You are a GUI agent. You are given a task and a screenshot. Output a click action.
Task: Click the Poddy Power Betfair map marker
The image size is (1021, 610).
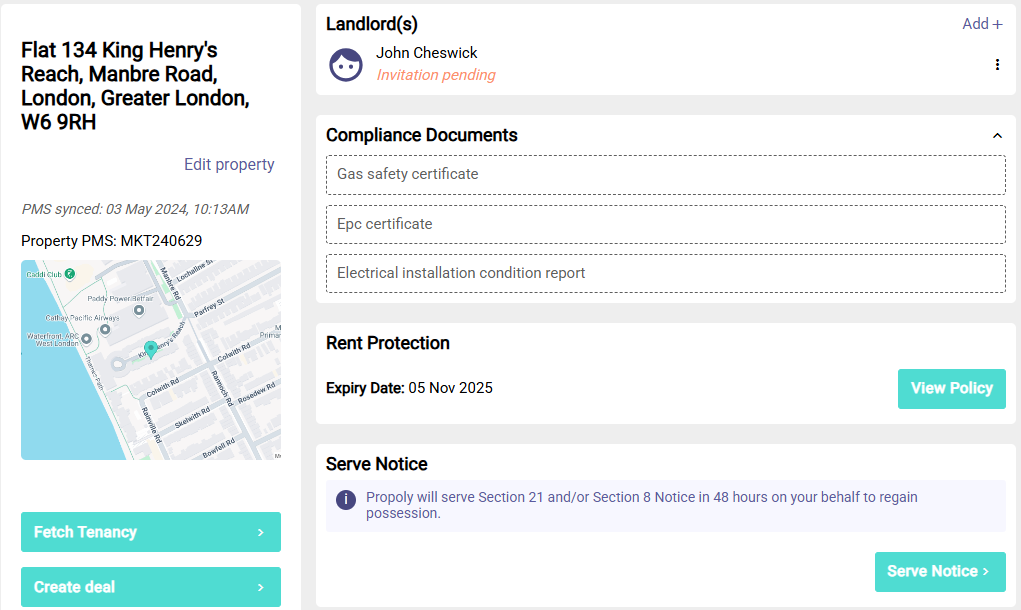click(x=139, y=310)
